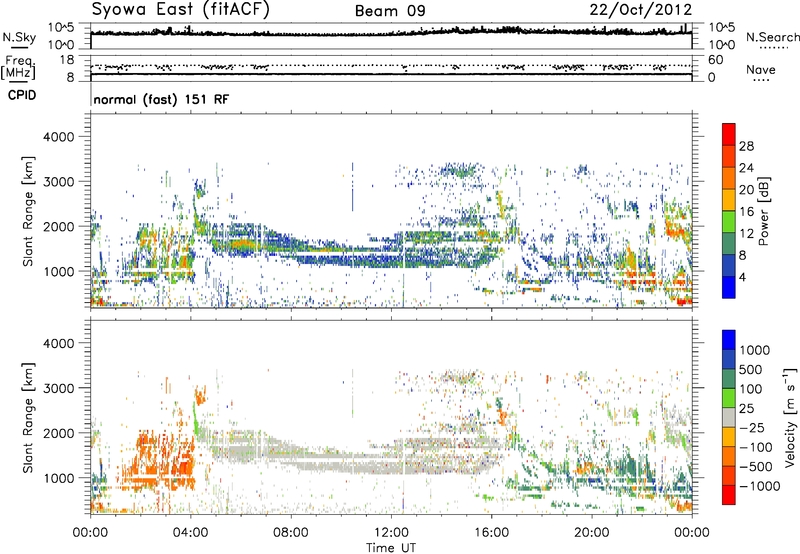Click 'normal (fast) 151 RF' text

coord(161,99)
